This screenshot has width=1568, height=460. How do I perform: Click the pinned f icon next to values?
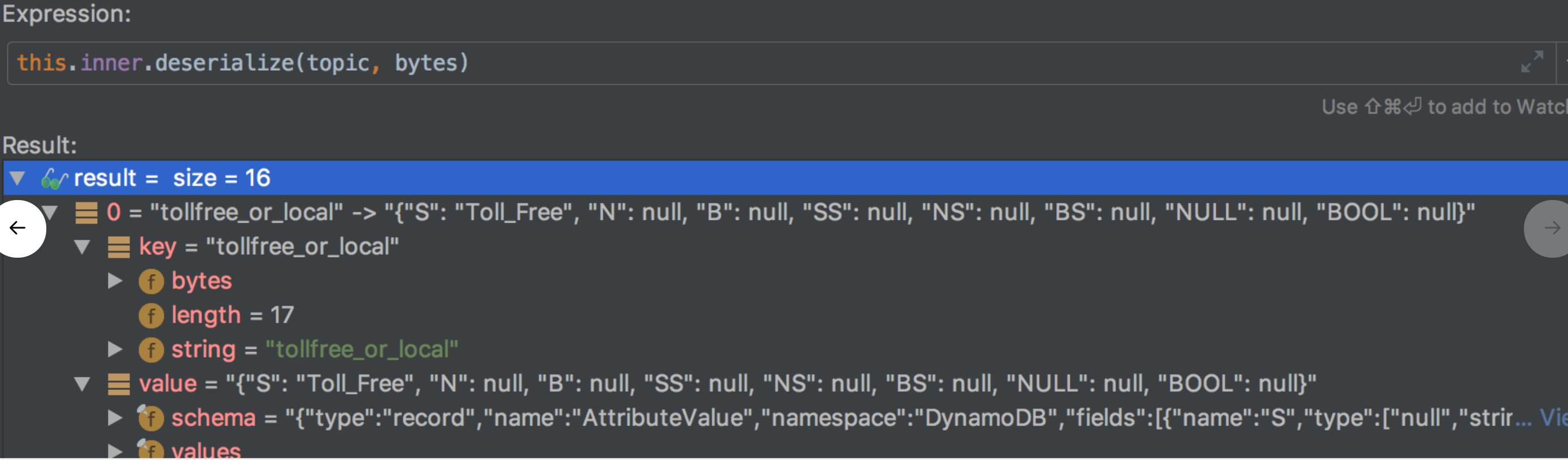pyautogui.click(x=150, y=451)
